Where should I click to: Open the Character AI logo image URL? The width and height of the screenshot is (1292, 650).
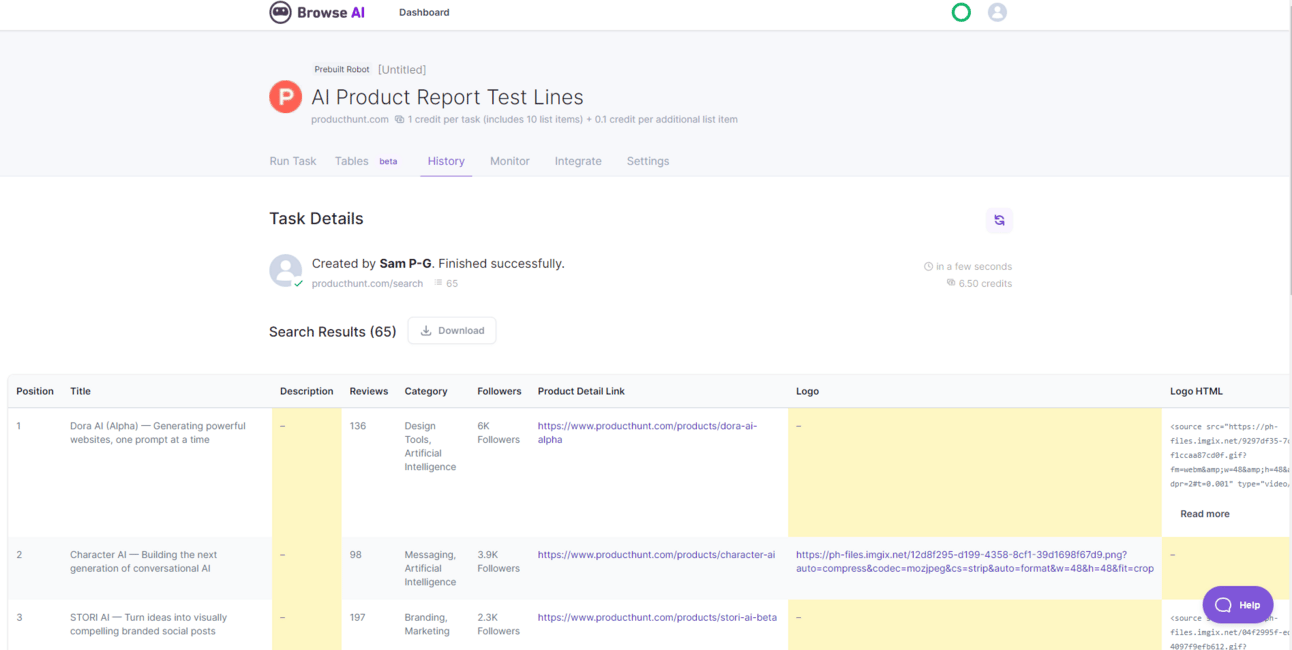pos(975,562)
